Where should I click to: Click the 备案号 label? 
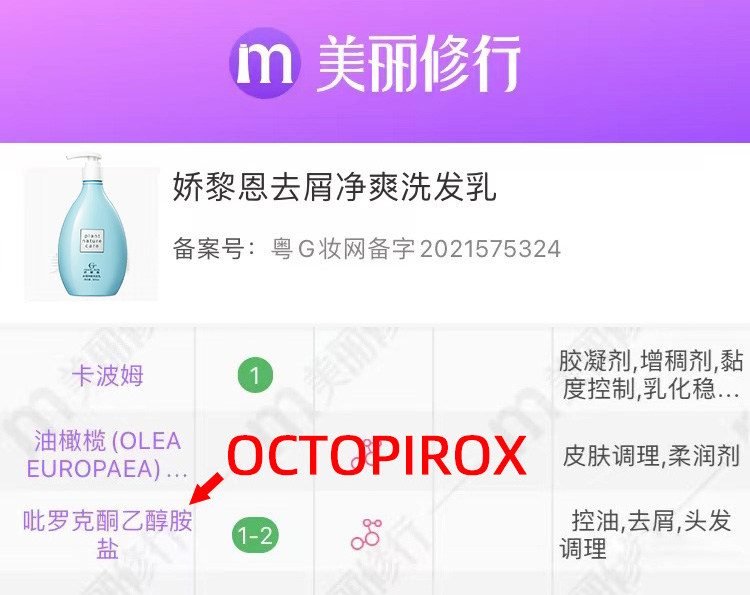click(208, 249)
